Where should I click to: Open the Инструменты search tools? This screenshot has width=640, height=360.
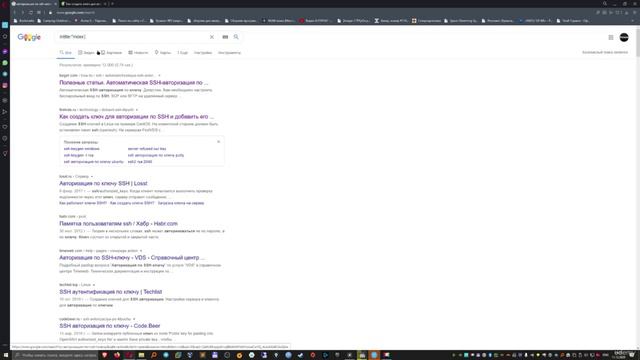tap(229, 53)
